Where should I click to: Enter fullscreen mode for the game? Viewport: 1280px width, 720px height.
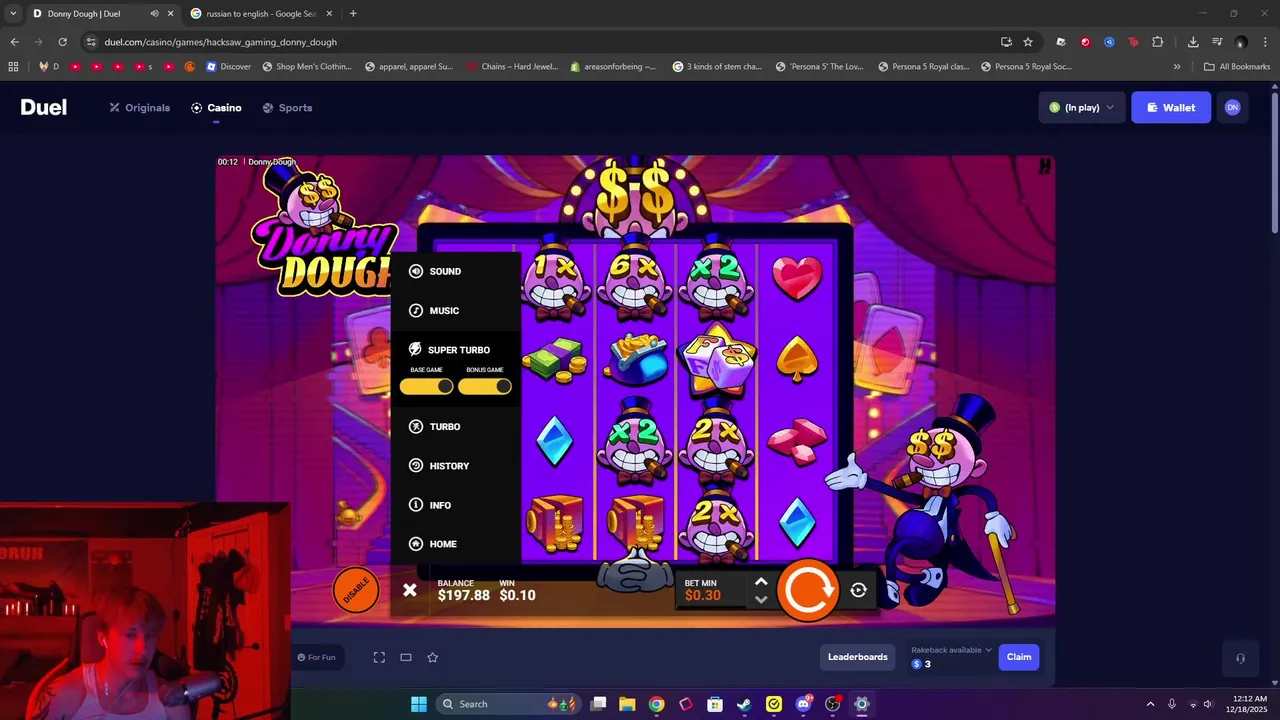[x=379, y=657]
